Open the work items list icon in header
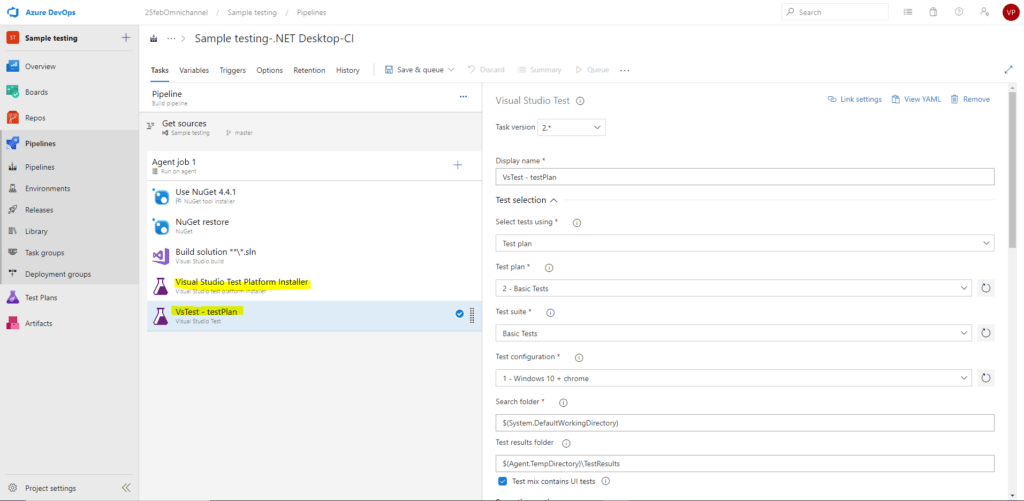 coord(908,12)
